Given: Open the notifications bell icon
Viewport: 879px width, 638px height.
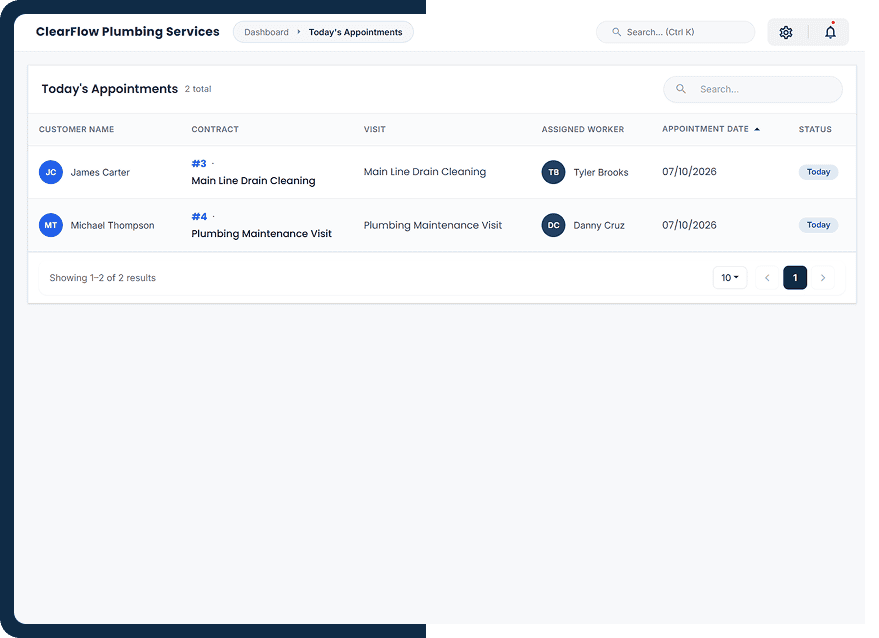Looking at the screenshot, I should [x=830, y=33].
